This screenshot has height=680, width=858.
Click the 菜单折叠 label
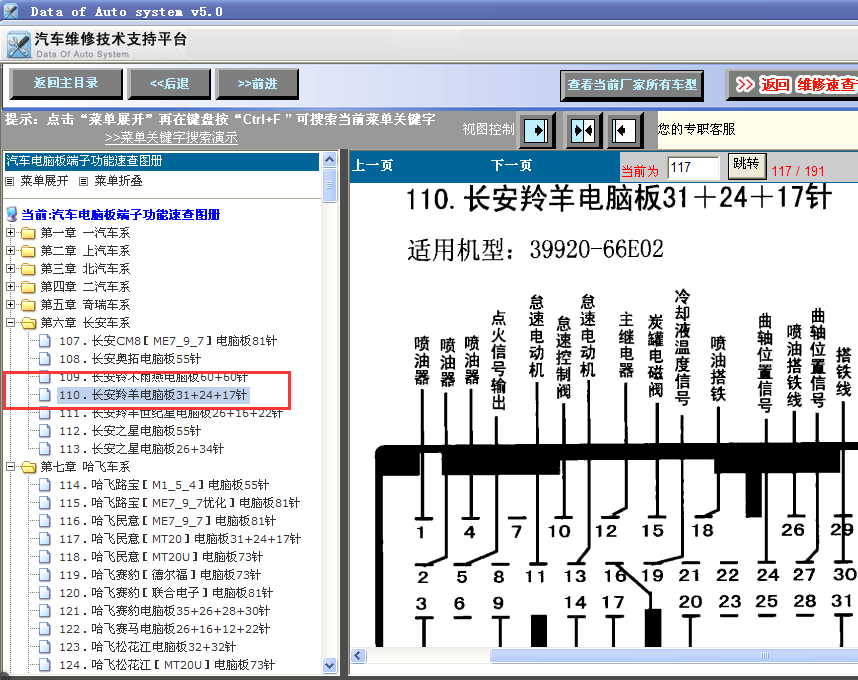pyautogui.click(x=118, y=181)
